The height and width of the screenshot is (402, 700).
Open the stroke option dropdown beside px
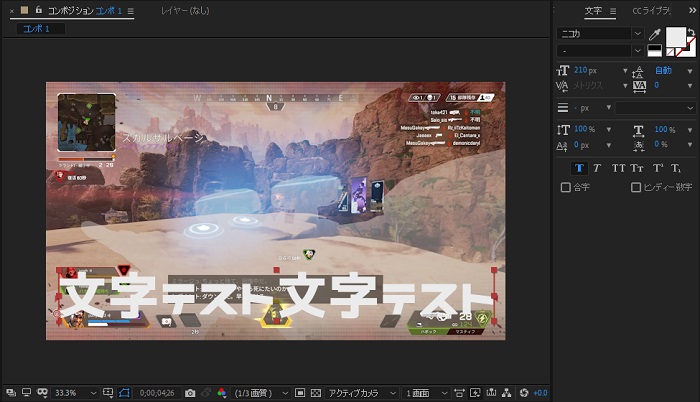[655, 108]
